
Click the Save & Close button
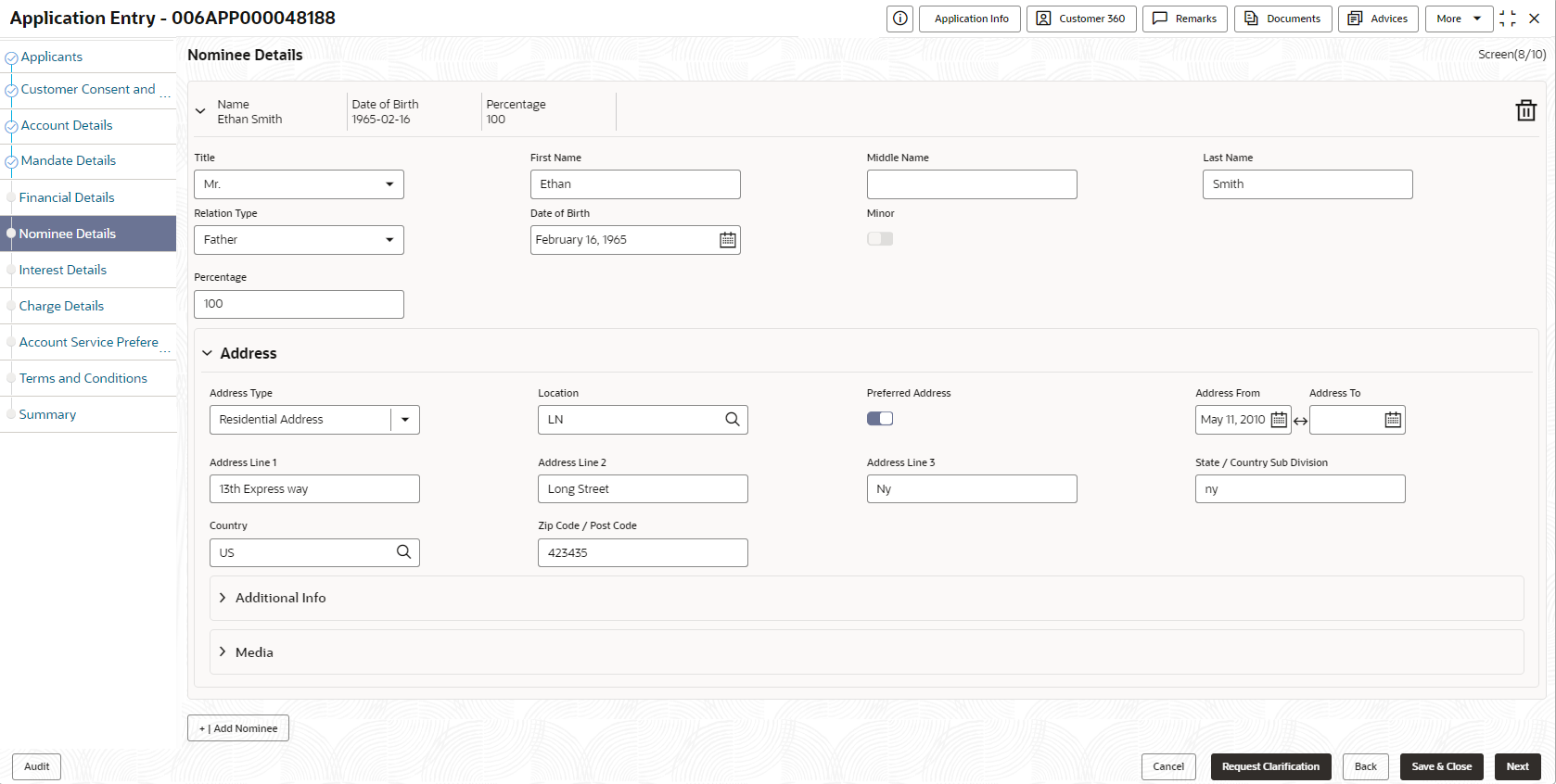pyautogui.click(x=1442, y=766)
